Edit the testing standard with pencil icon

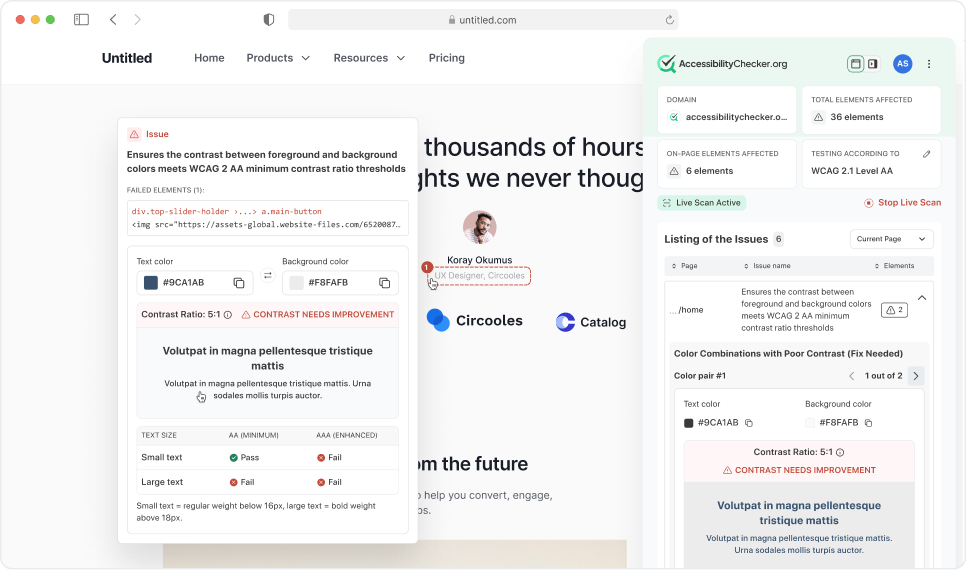click(x=927, y=154)
